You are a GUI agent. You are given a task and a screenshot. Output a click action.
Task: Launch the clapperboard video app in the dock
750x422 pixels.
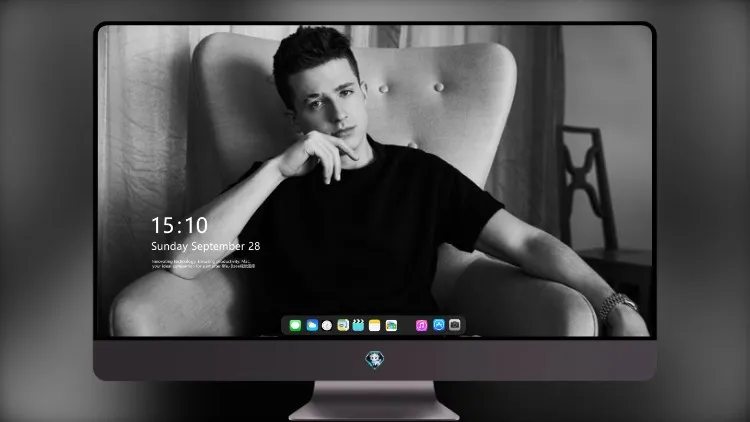(358, 325)
